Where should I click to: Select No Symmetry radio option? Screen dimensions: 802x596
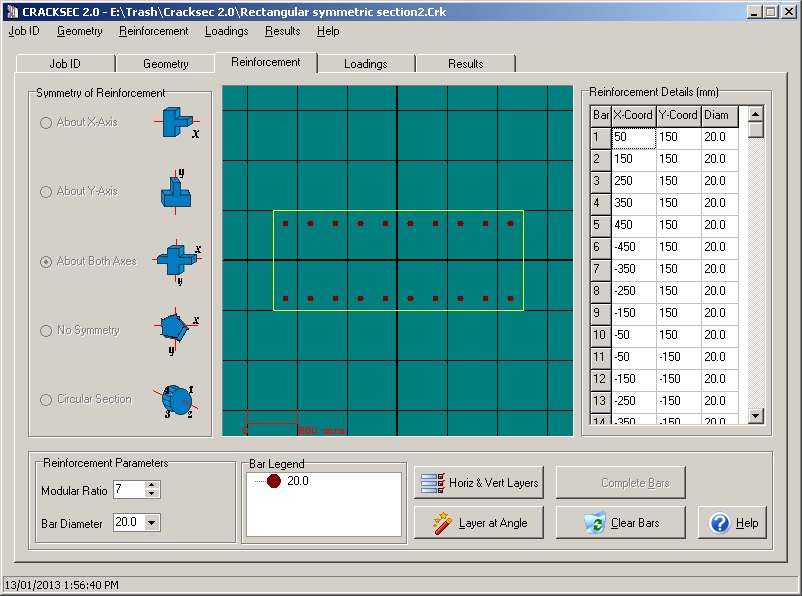pyautogui.click(x=46, y=331)
